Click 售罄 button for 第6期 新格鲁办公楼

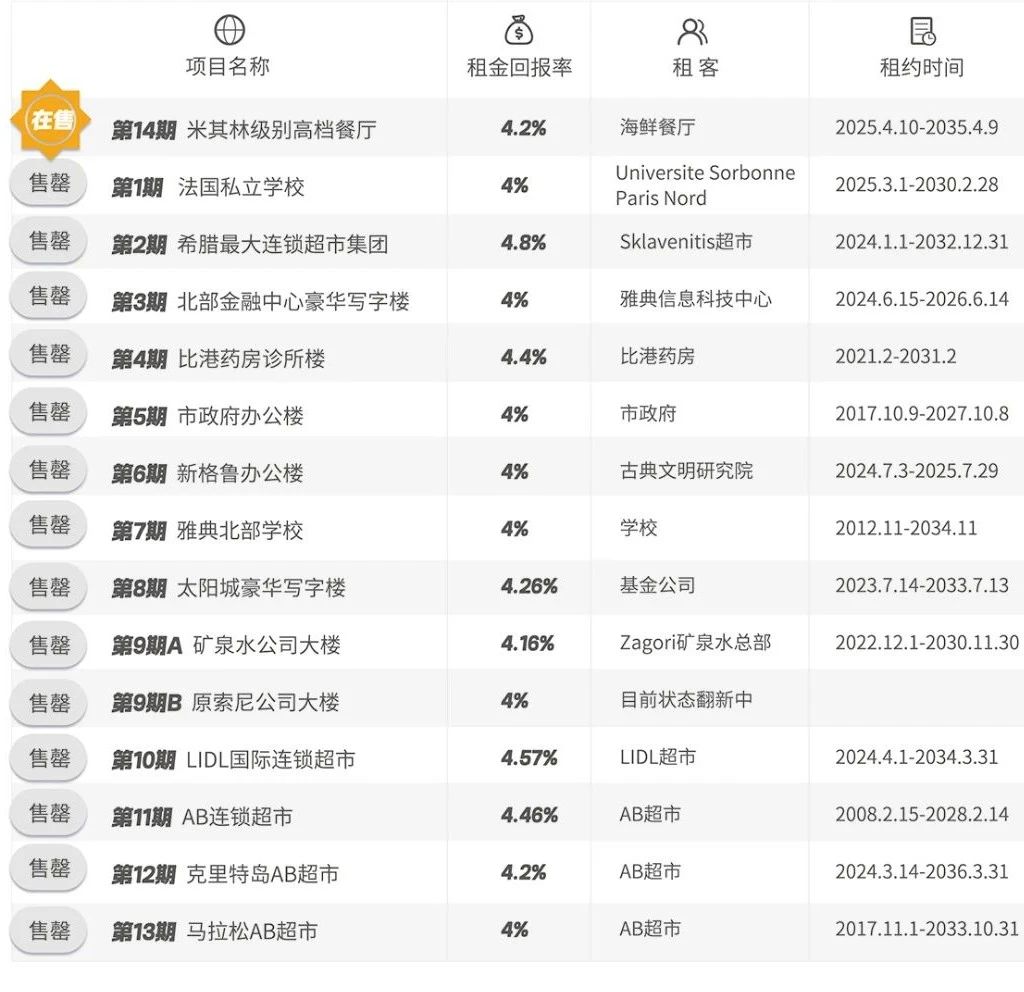[x=49, y=470]
